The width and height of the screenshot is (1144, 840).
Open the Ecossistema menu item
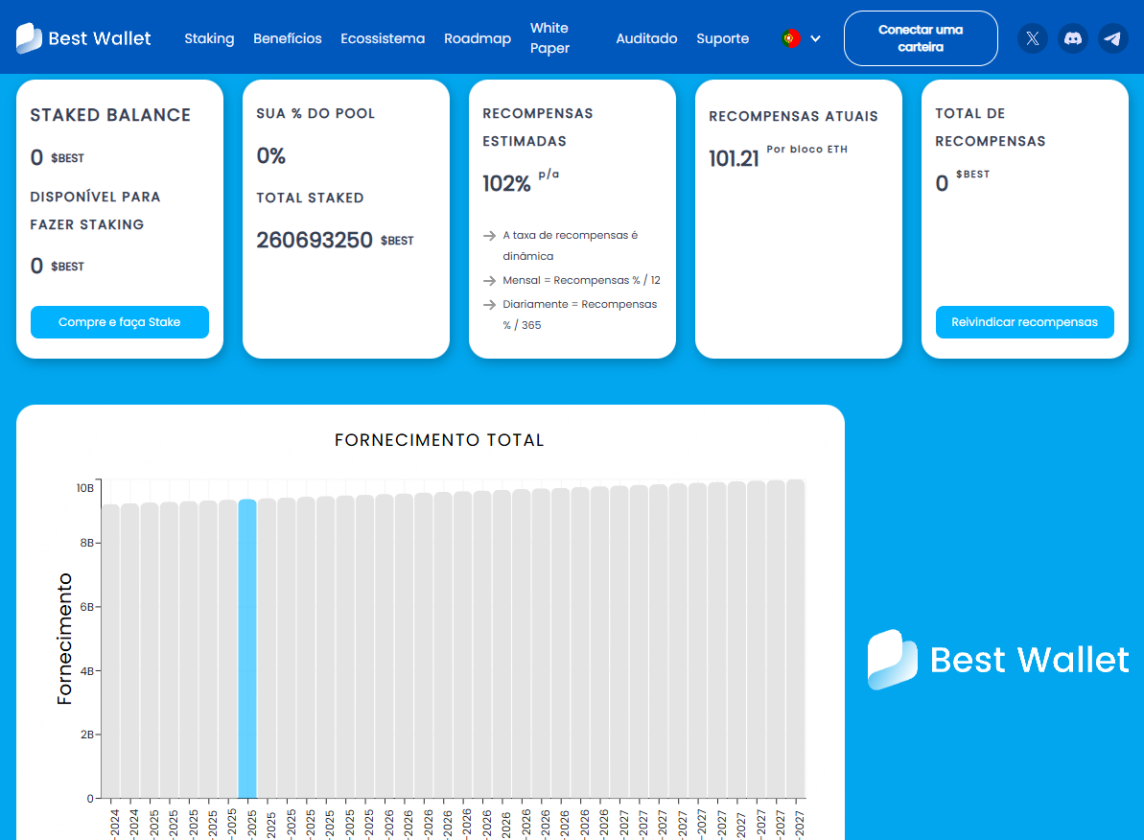point(382,38)
